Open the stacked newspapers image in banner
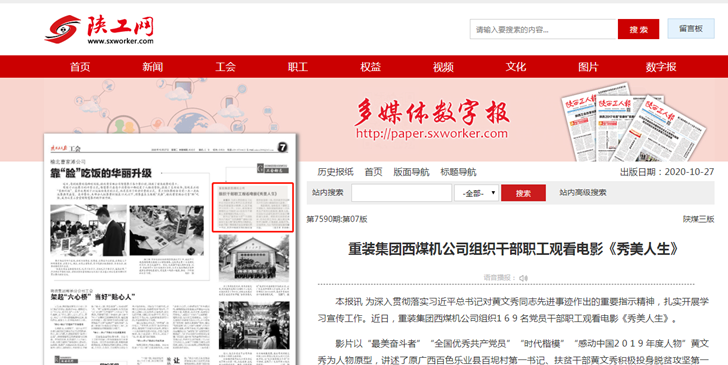Viewport: 728px width, 365px height. point(632,123)
